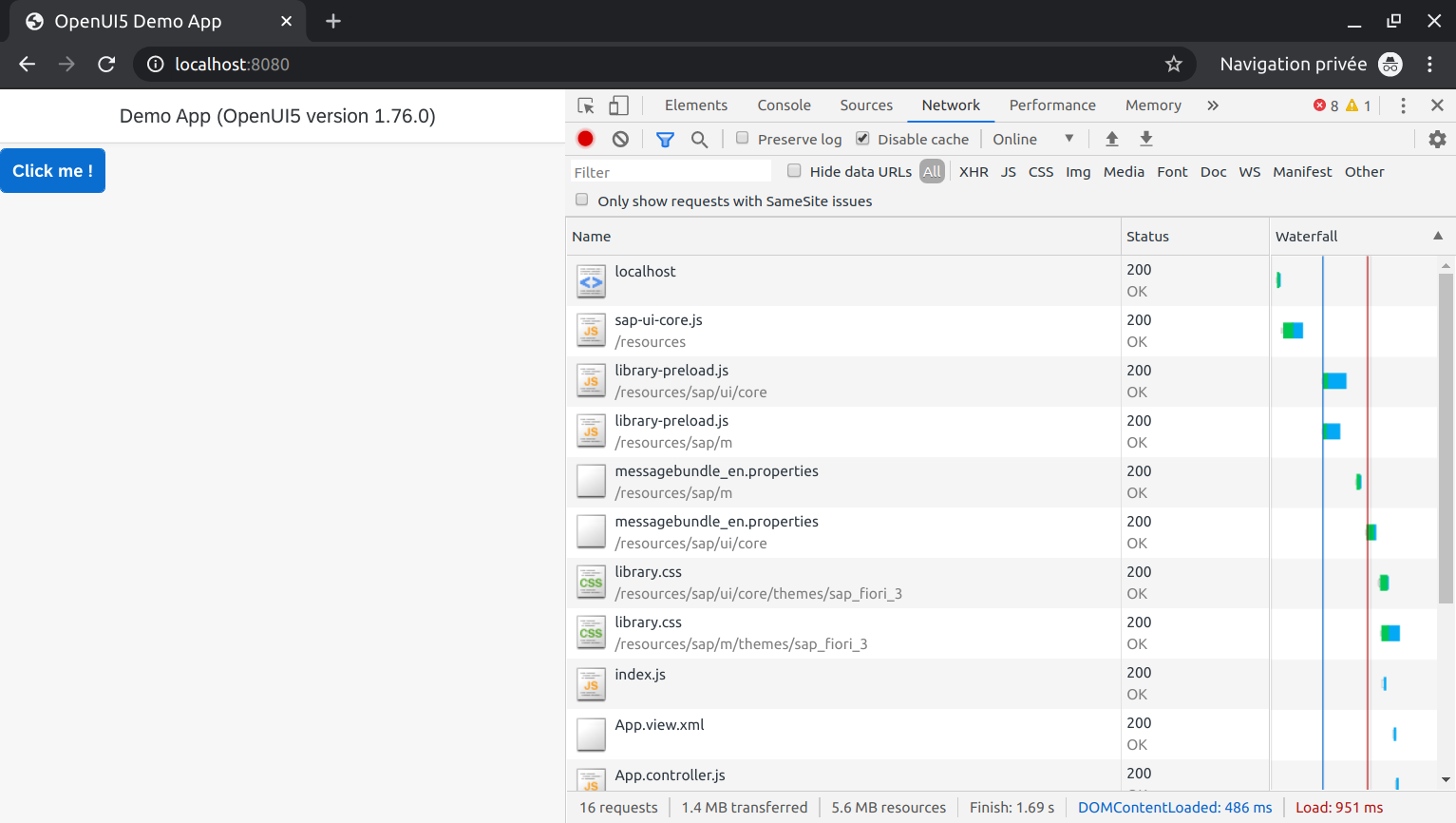This screenshot has width=1456, height=823.
Task: Toggle the device toolbar icon
Action: (x=618, y=105)
